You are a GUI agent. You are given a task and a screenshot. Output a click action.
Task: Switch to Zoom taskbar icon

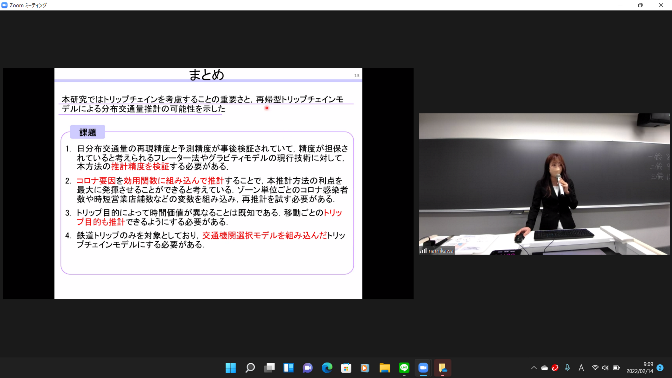coord(423,368)
